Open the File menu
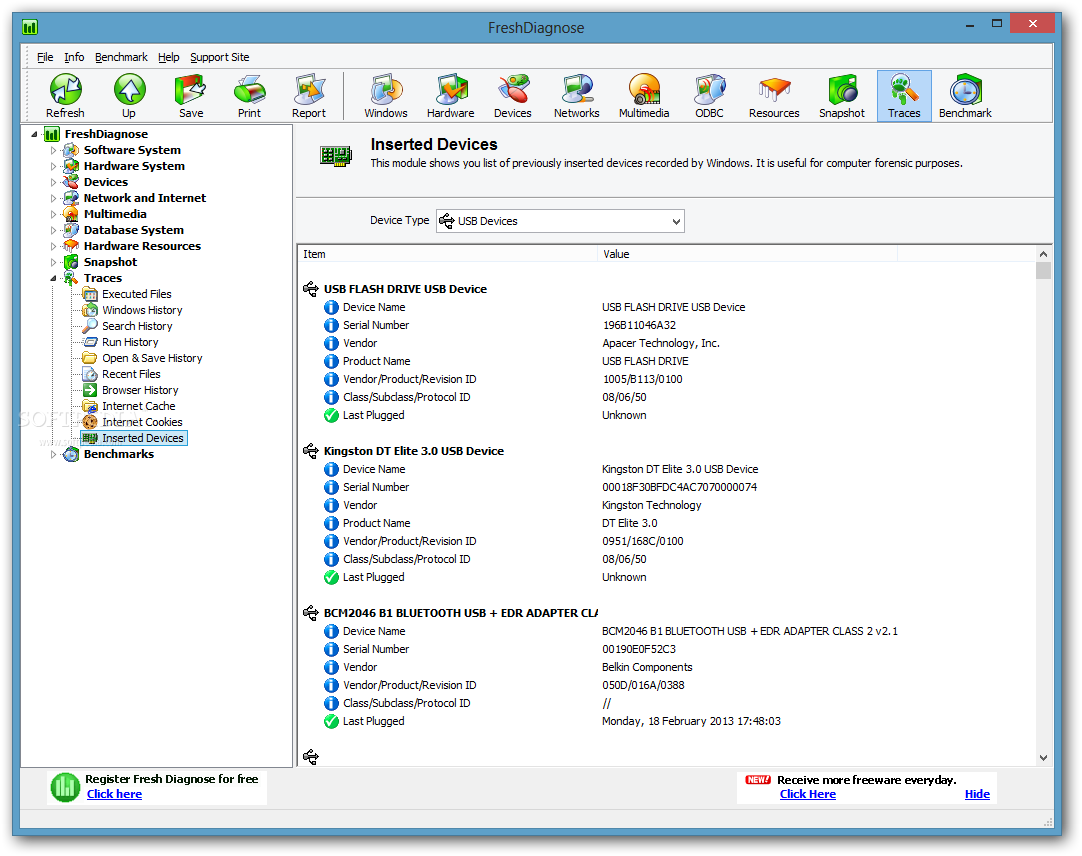 tap(45, 57)
